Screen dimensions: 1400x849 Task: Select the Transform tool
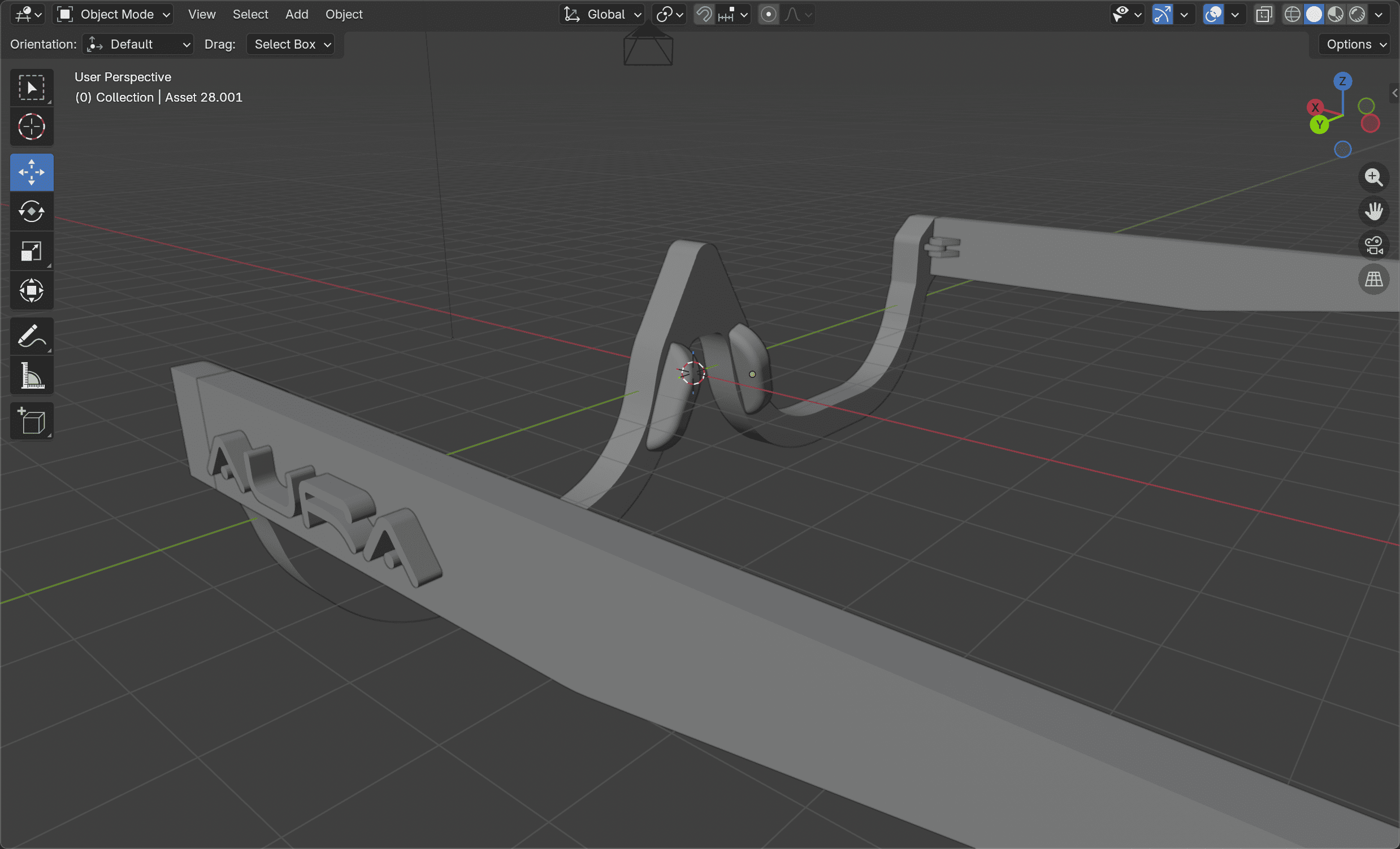pyautogui.click(x=31, y=291)
